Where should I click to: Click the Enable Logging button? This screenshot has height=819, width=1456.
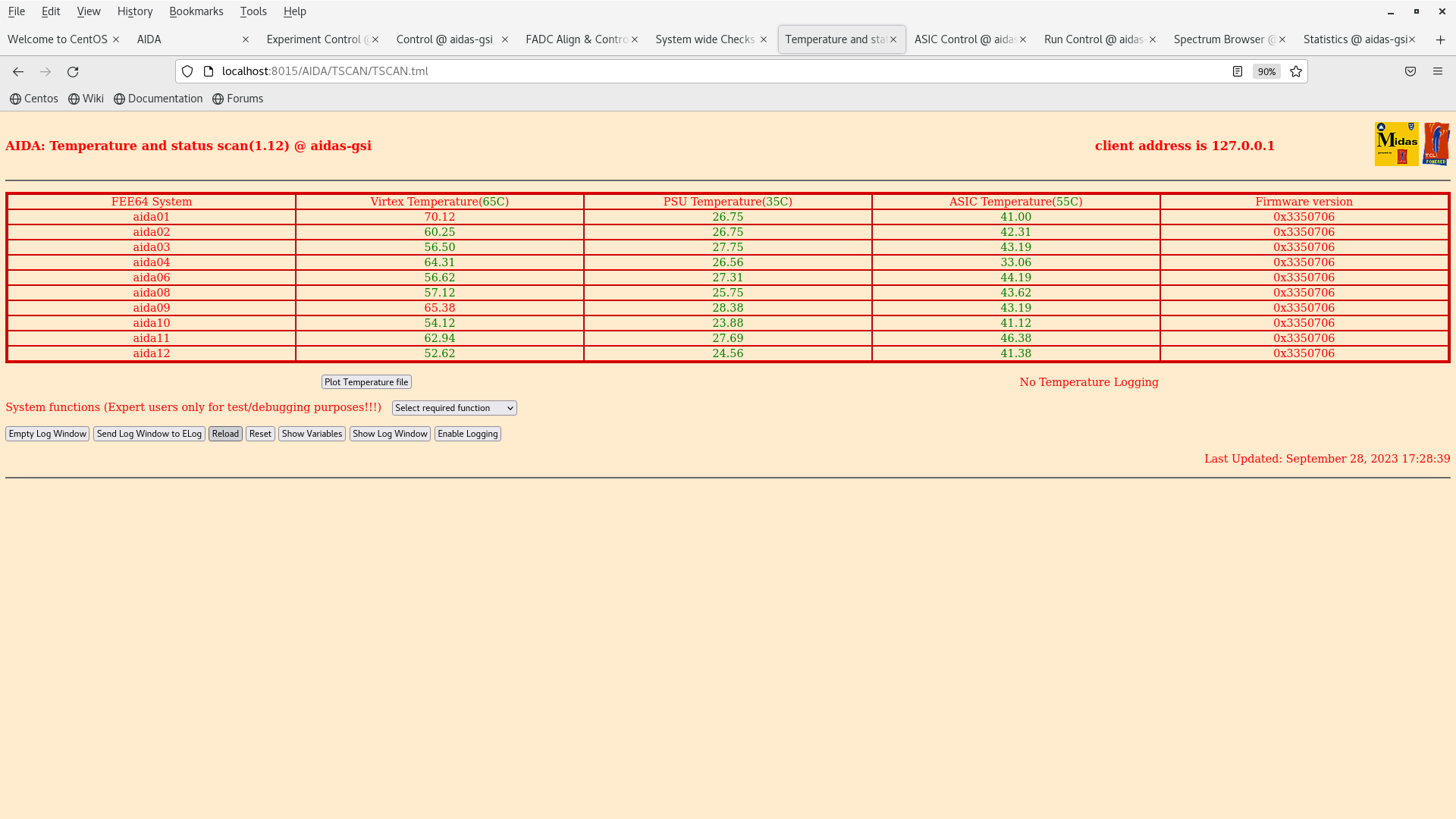(467, 434)
